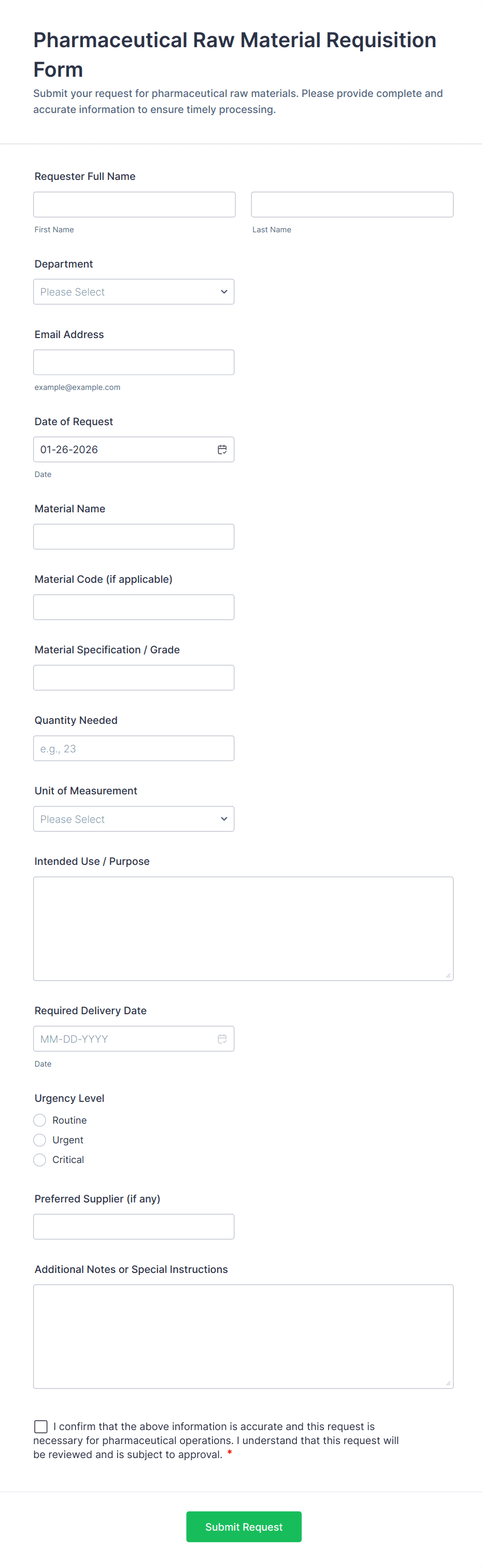The height and width of the screenshot is (1568, 482).
Task: Click the Submit Request button
Action: [244, 1526]
